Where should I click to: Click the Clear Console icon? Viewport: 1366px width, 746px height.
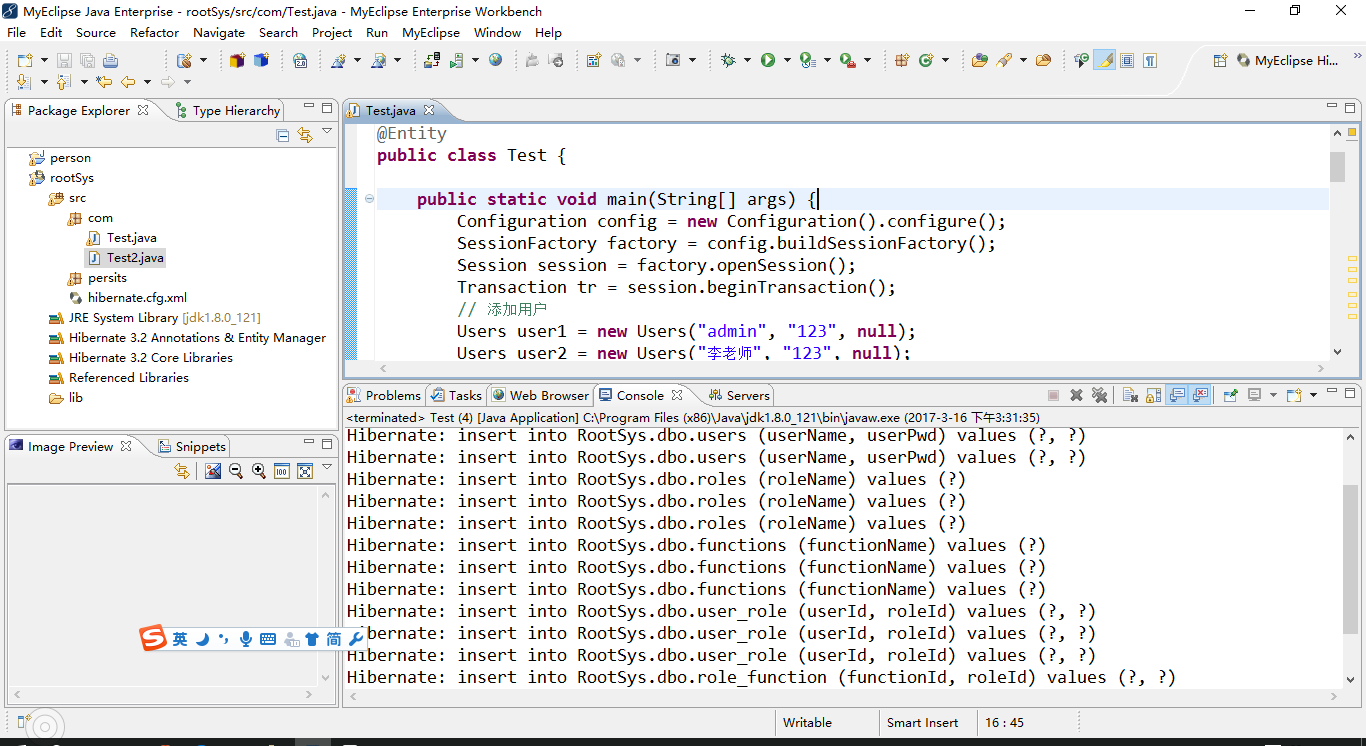[x=1130, y=395]
